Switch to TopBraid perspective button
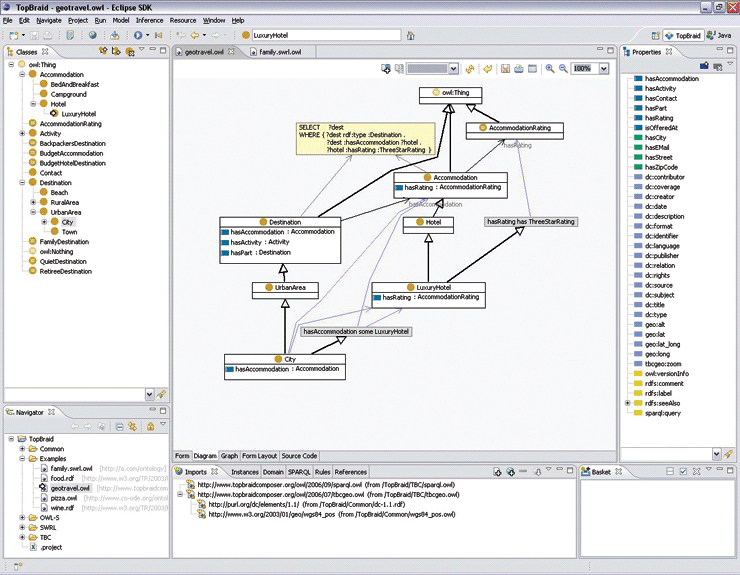Viewport: 740px width, 575px height. click(683, 35)
